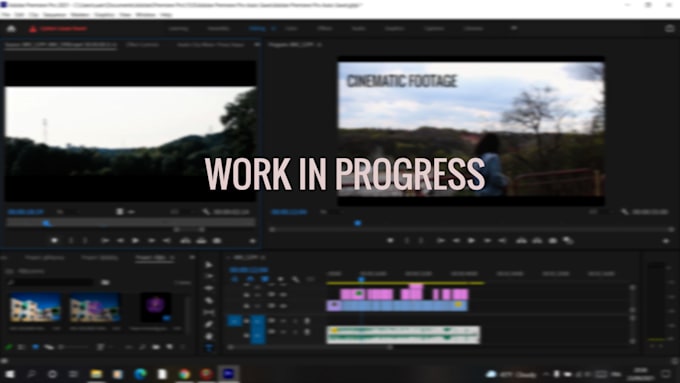680x383 pixels.
Task: Select the Selection tool in the tools panel
Action: pos(209,264)
